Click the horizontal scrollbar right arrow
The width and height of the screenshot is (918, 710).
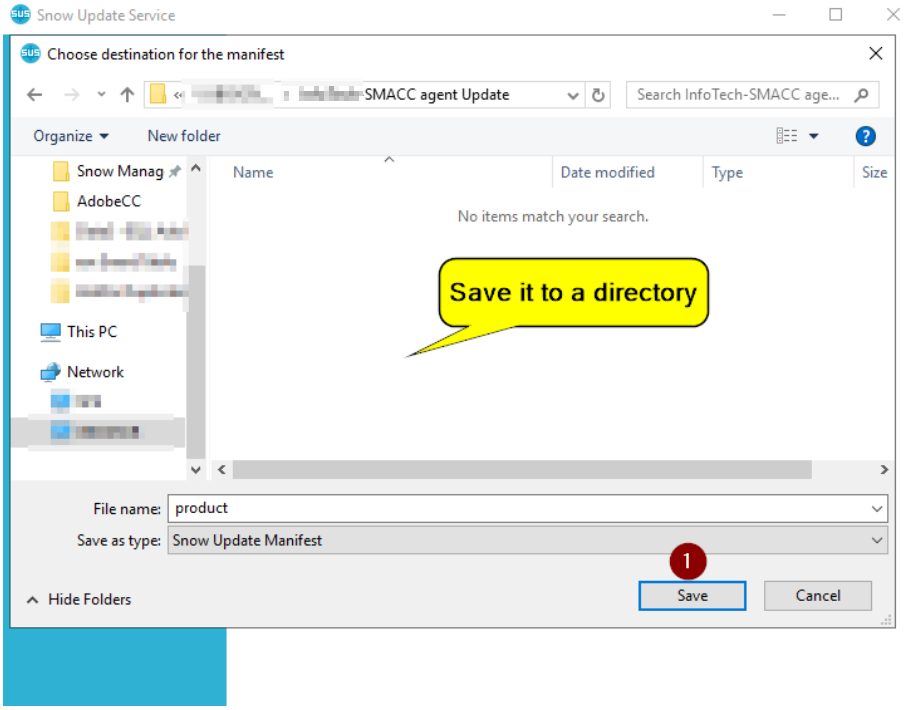[884, 470]
